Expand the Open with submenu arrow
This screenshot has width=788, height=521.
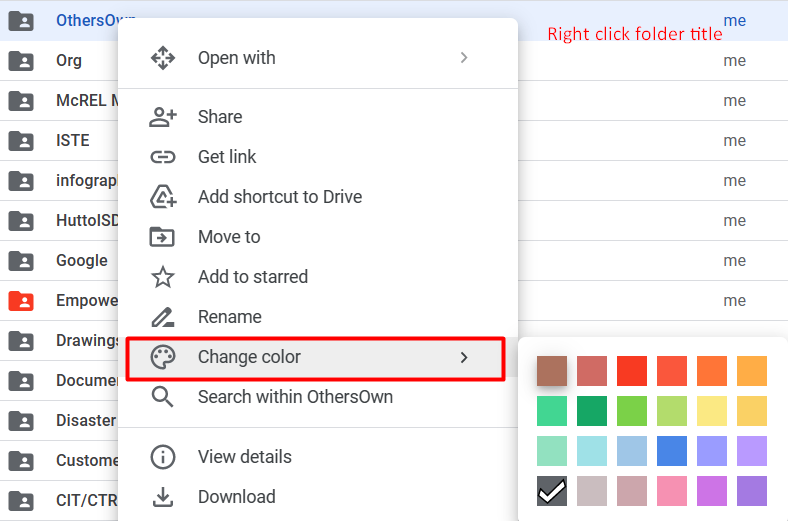pyautogui.click(x=464, y=58)
